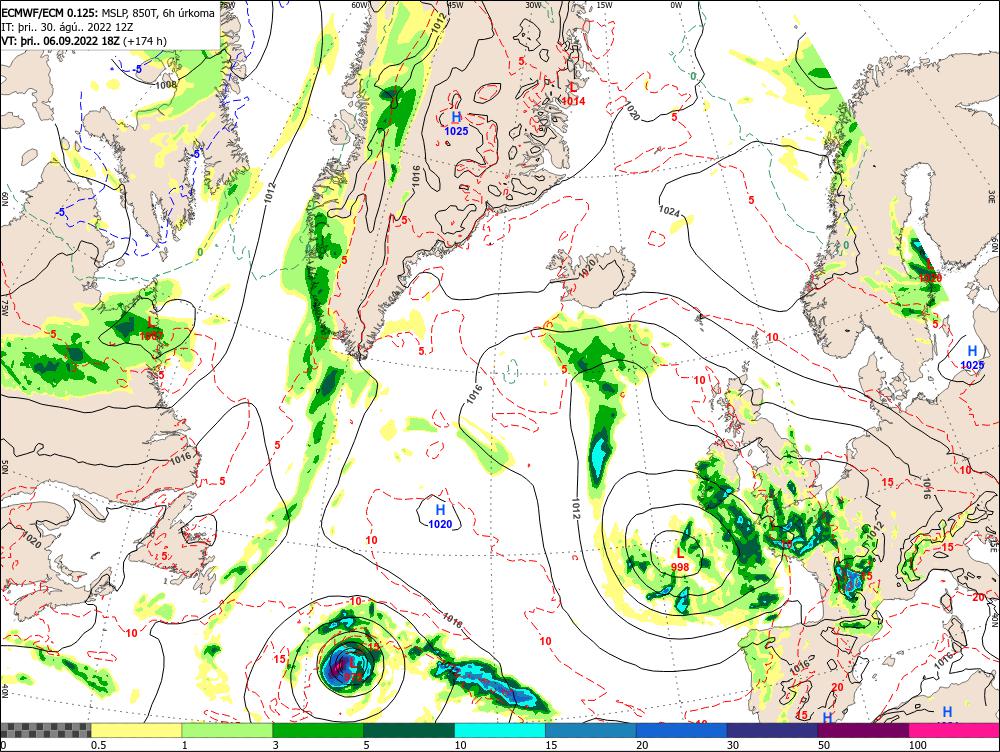The width and height of the screenshot is (1000, 752).
Task: Select the purple 50–100 legend swatch
Action: (864, 730)
